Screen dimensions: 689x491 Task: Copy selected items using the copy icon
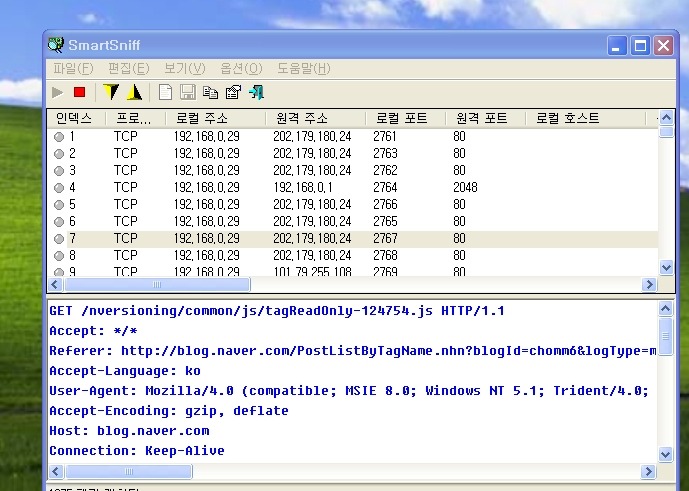tap(210, 93)
